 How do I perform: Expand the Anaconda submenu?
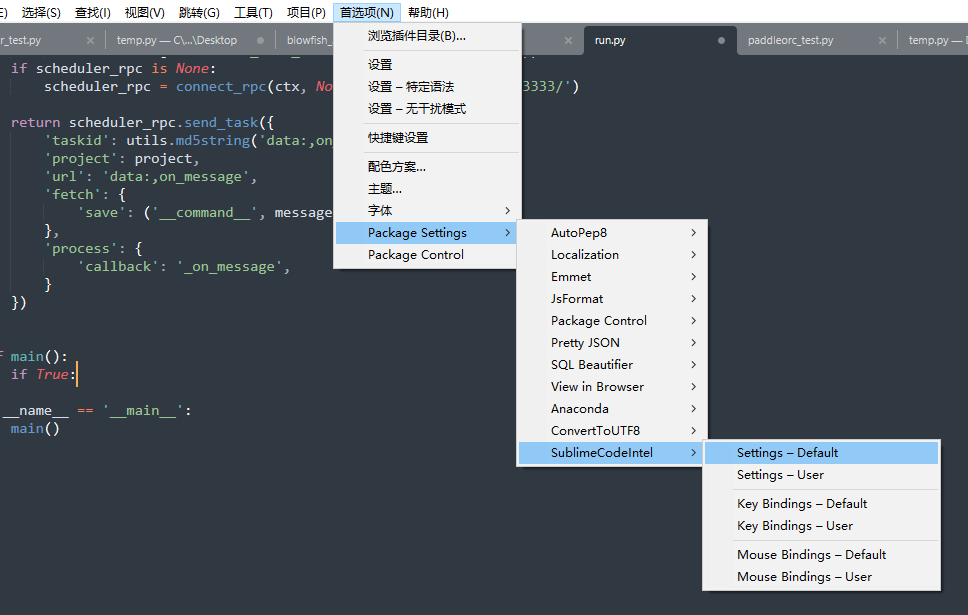(x=612, y=409)
